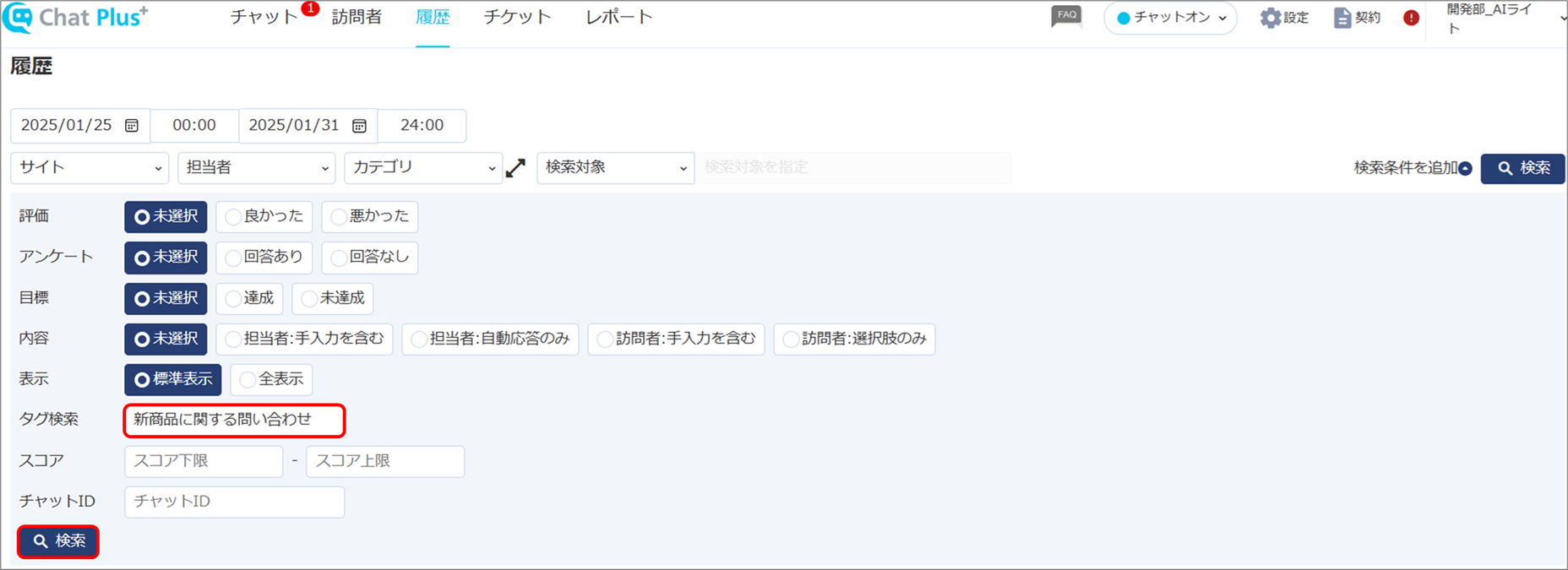Image resolution: width=1568 pixels, height=570 pixels.
Task: Click the 検索 button below チャットID
Action: click(58, 541)
